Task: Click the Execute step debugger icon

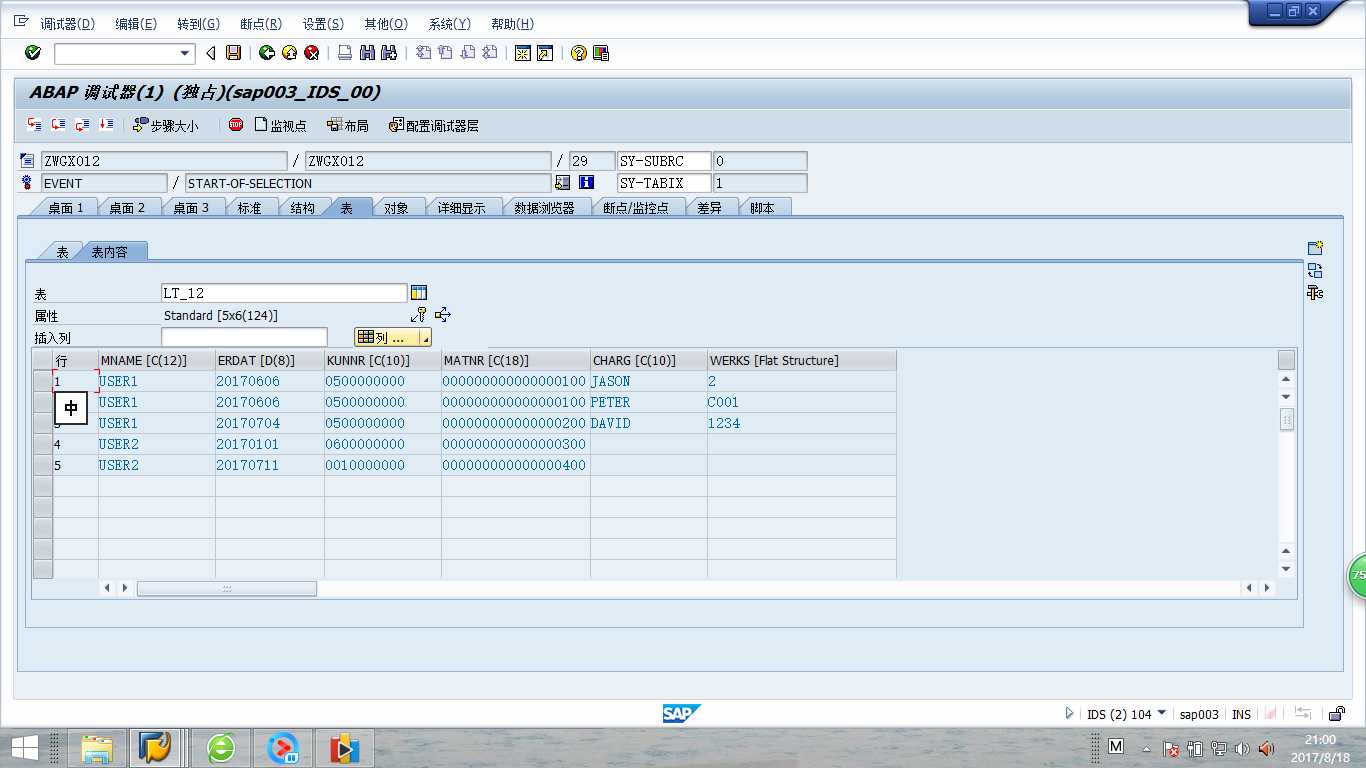Action: pos(59,125)
